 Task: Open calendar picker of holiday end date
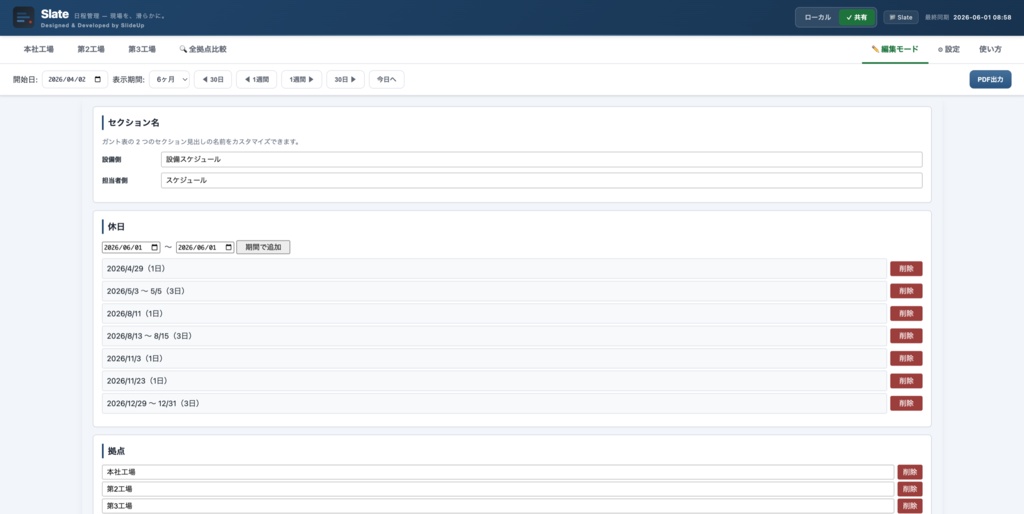(x=229, y=248)
